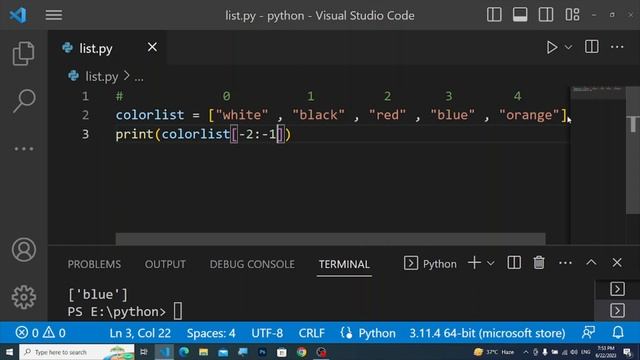Open the notifications bell
The width and height of the screenshot is (640, 360).
click(x=618, y=333)
